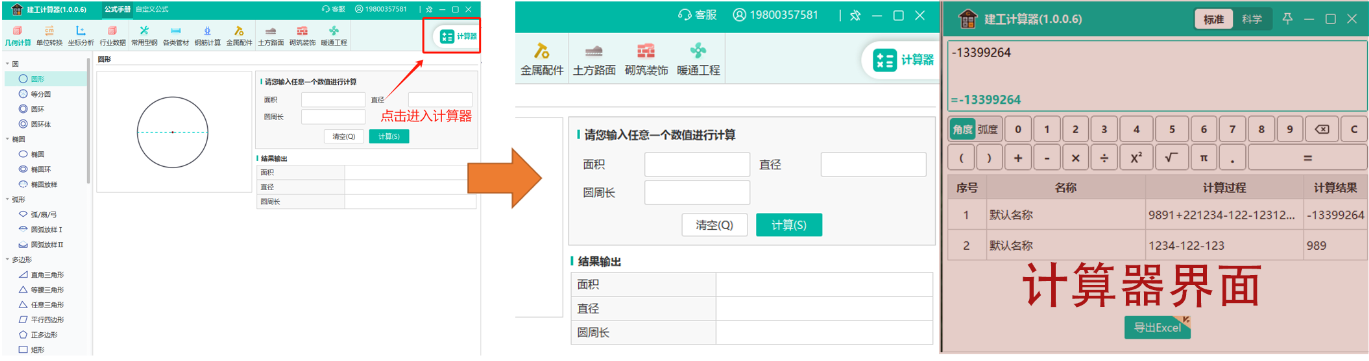Viewport: 1369px width, 361px height.
Task: Switch to the 自定义公式 tab
Action: point(151,8)
